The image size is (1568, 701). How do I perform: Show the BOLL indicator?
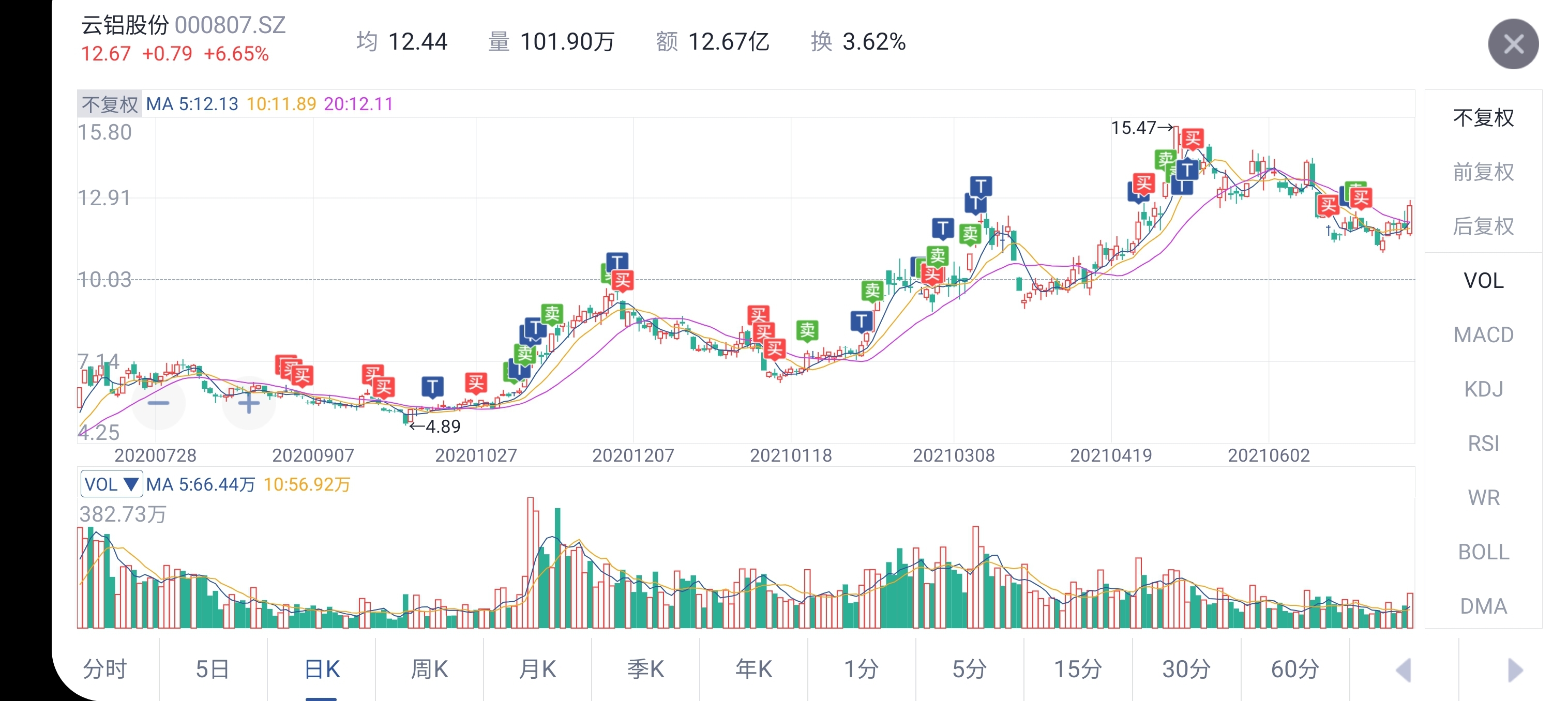click(1483, 552)
